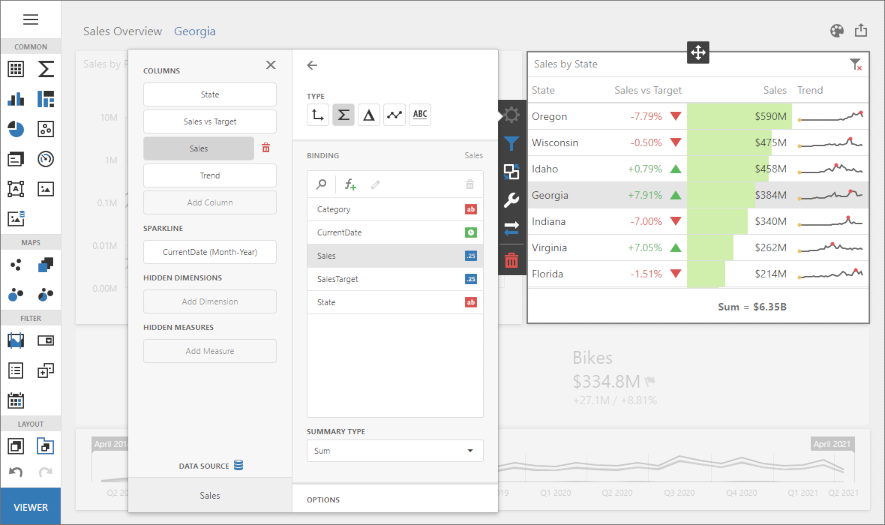
Task: Open the interactivity menu
Action: click(511, 172)
